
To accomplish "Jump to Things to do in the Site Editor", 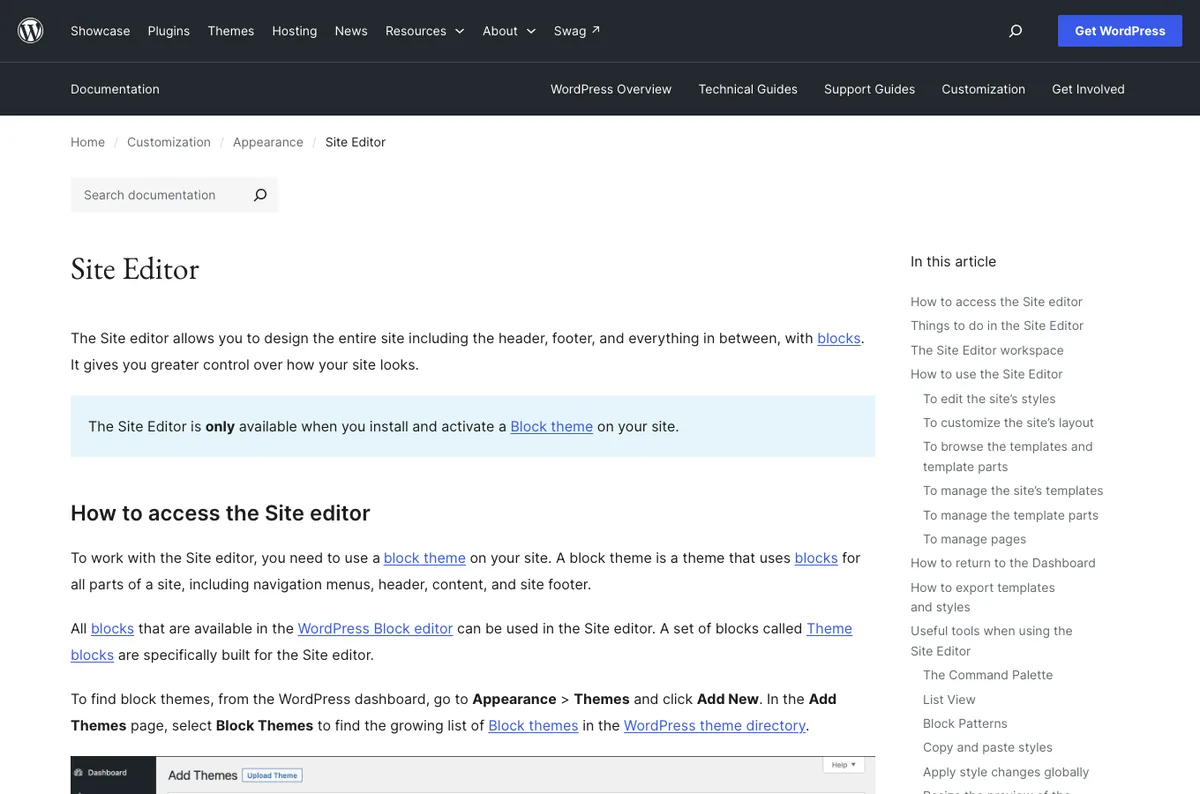I will [x=997, y=325].
